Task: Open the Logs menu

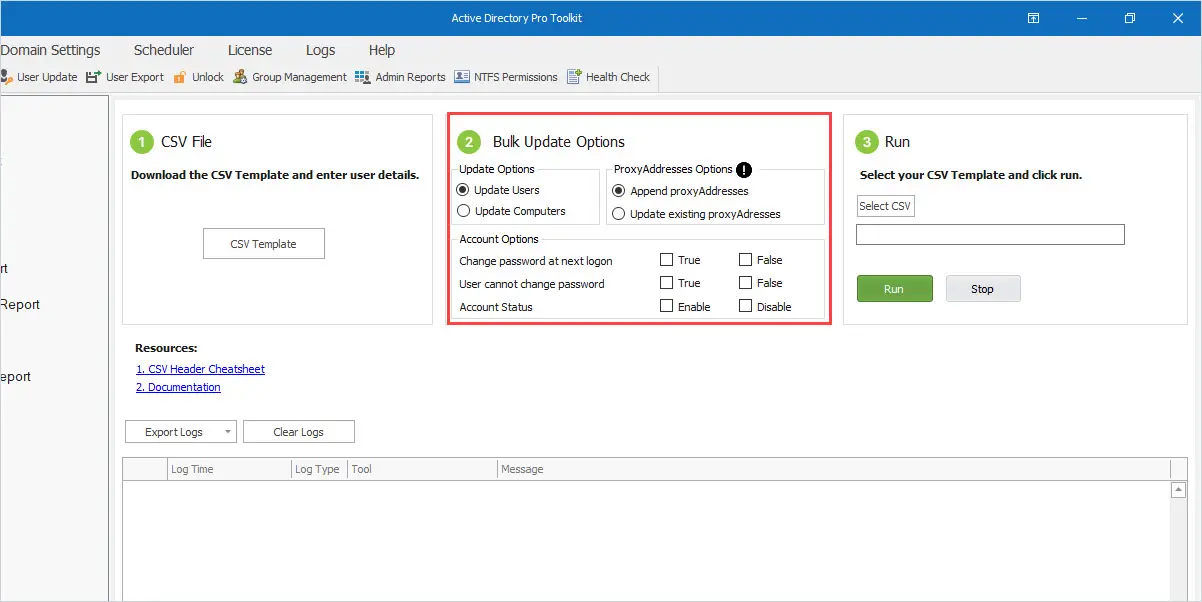Action: tap(321, 50)
